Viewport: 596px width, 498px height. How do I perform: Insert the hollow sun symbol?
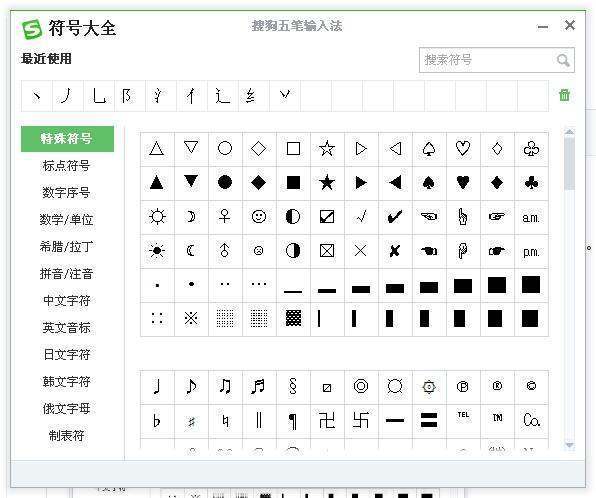[157, 217]
